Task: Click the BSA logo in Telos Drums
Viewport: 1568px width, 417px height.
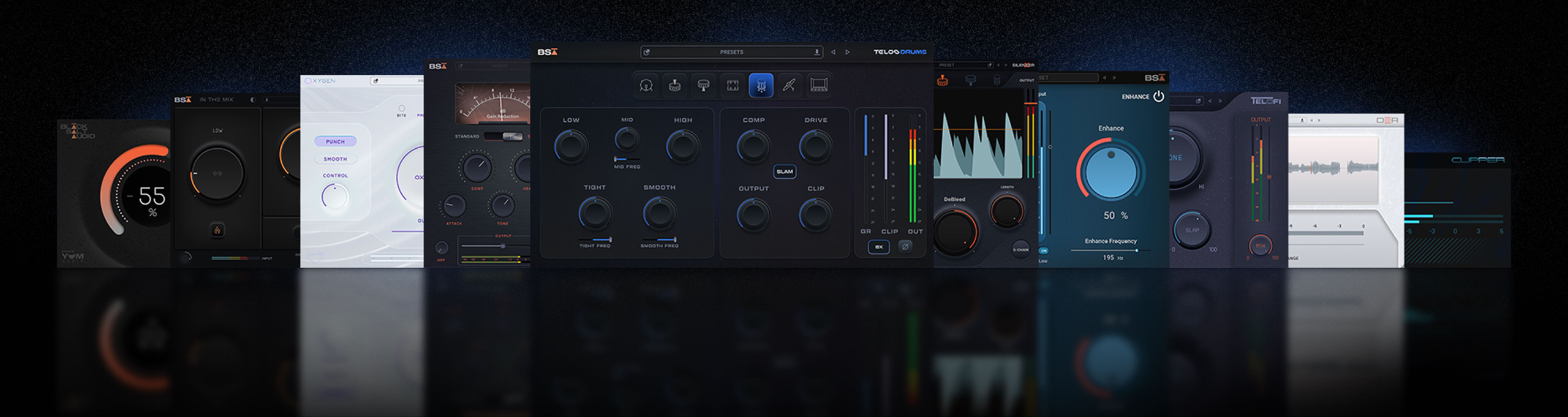Action: [x=548, y=52]
